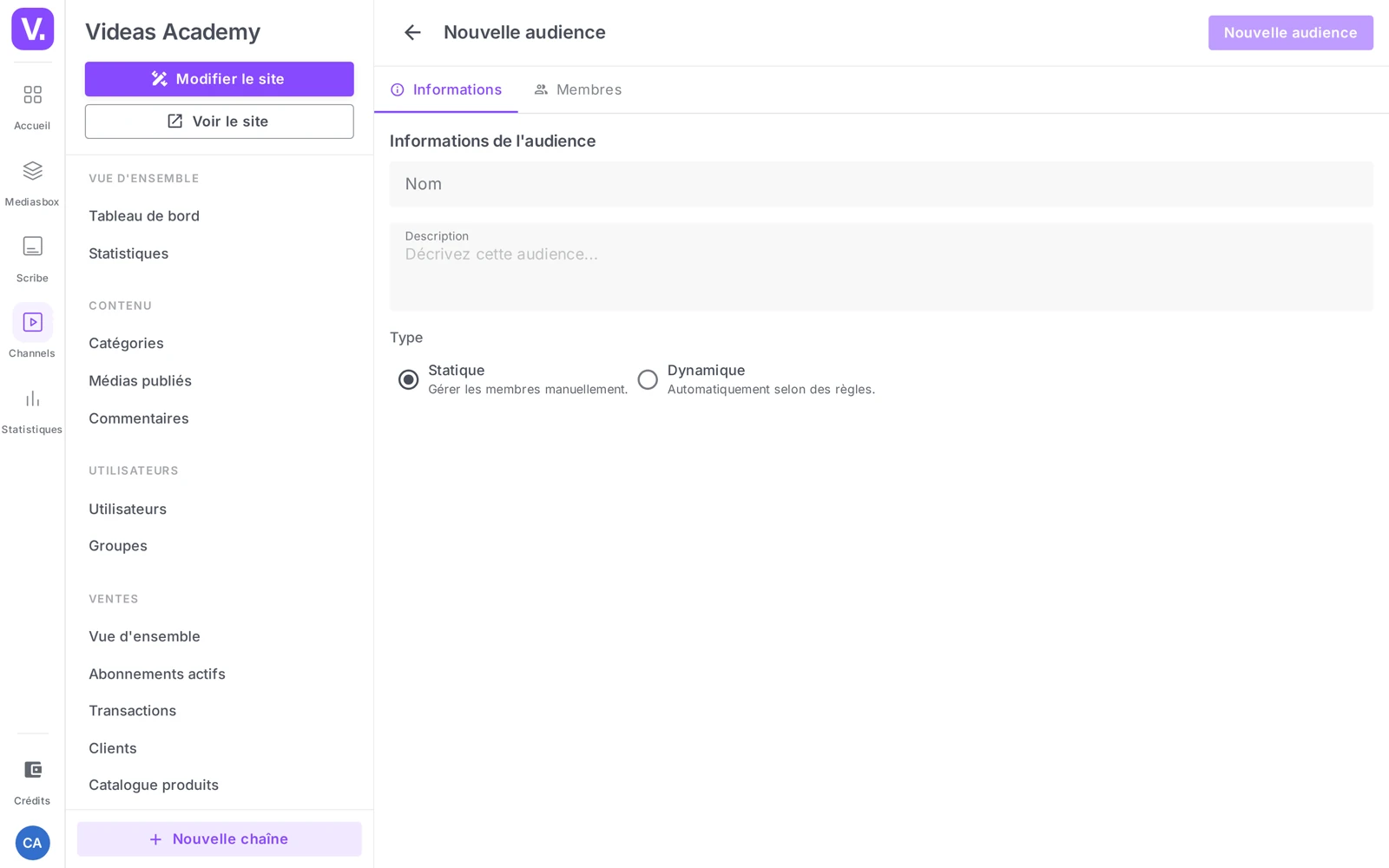This screenshot has width=1389, height=868.
Task: Open the Crédits wallet icon
Action: point(32,770)
